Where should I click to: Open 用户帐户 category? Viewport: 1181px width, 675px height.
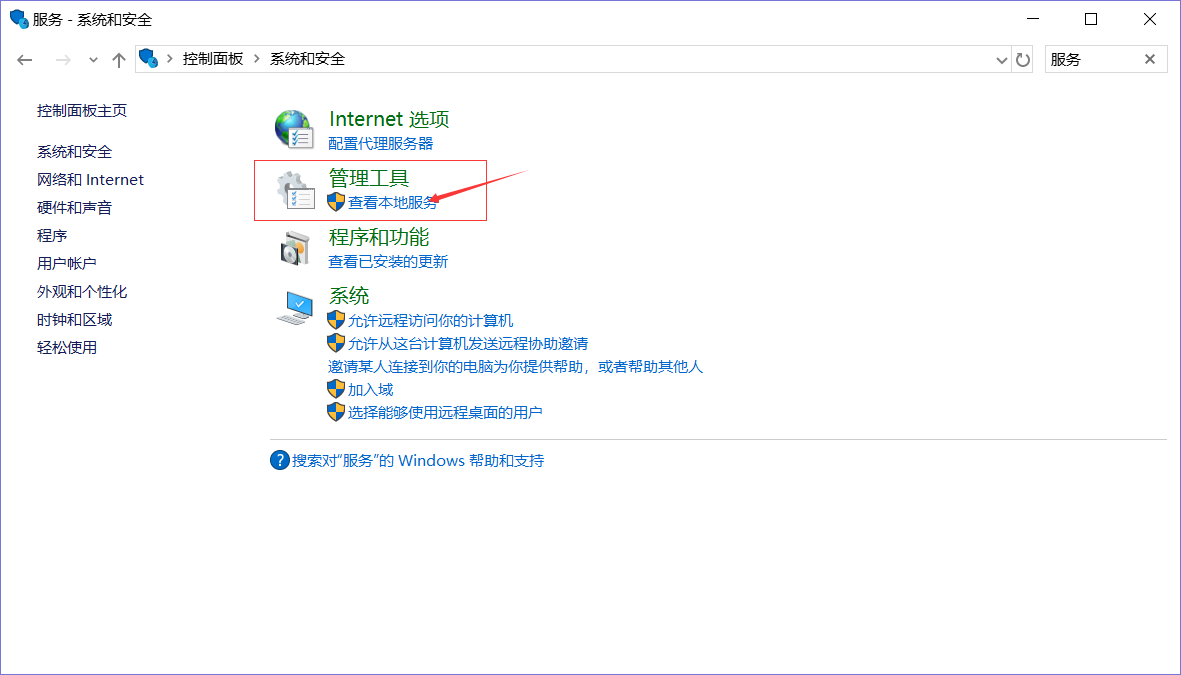click(67, 264)
